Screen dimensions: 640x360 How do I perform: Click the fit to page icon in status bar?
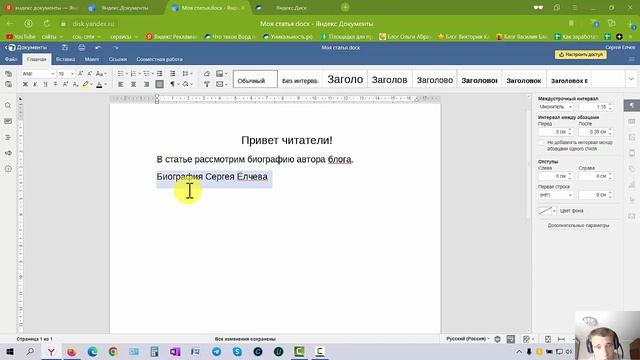pos(548,339)
